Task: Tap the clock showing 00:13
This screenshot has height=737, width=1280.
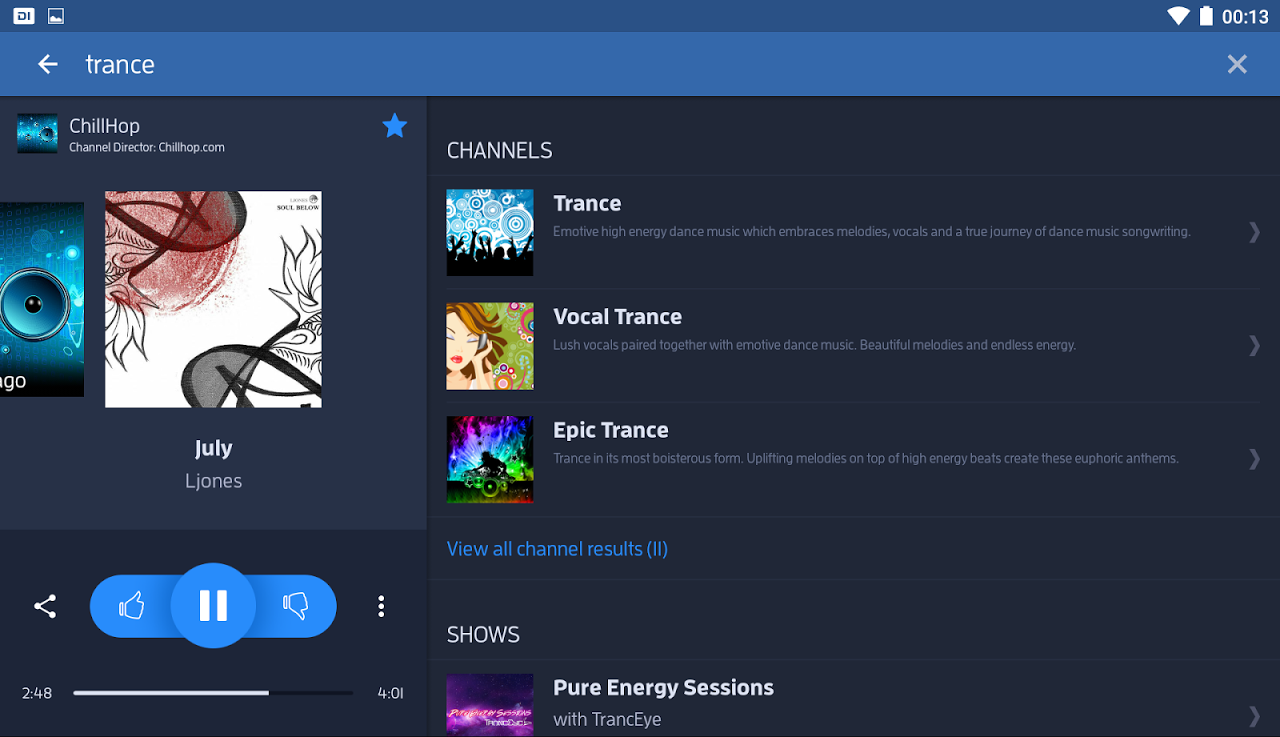Action: click(x=1245, y=17)
